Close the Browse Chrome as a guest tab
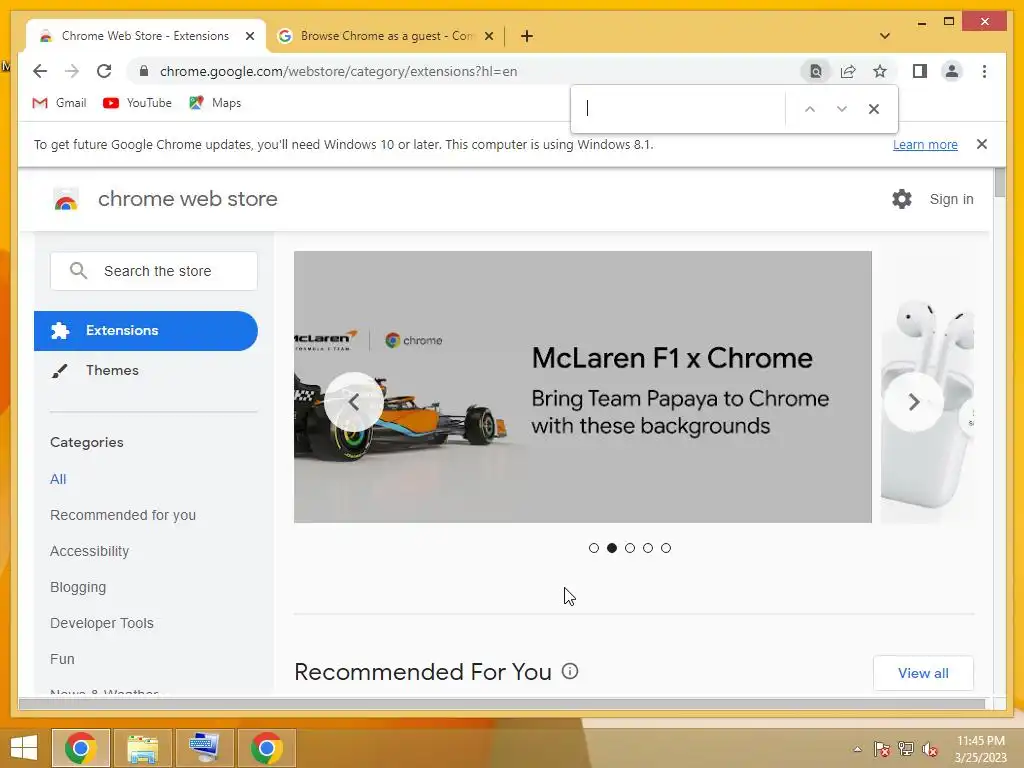The width and height of the screenshot is (1024, 768). click(488, 36)
